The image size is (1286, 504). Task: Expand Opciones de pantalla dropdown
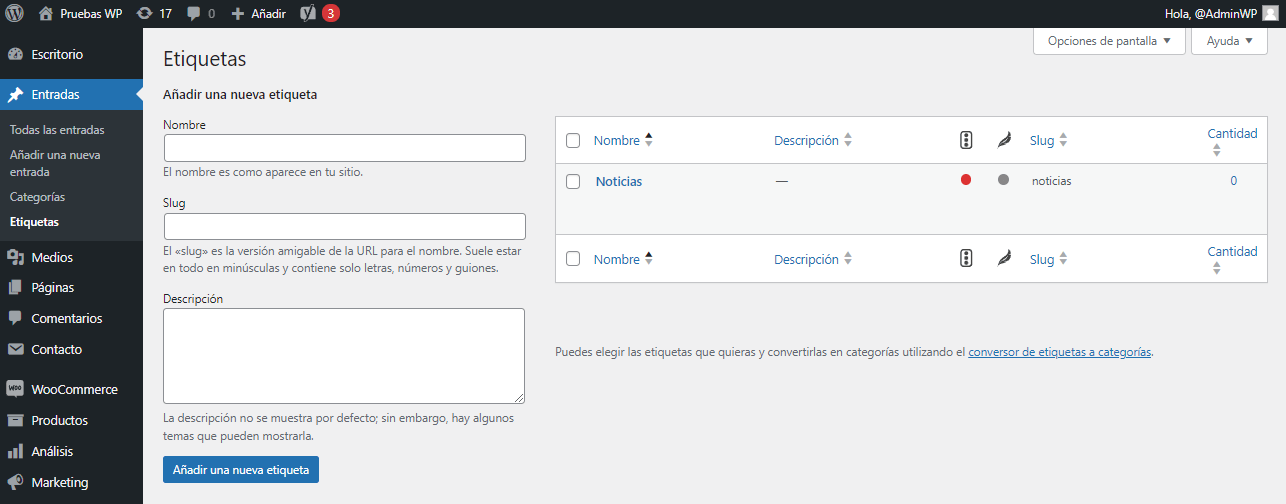tap(1109, 41)
